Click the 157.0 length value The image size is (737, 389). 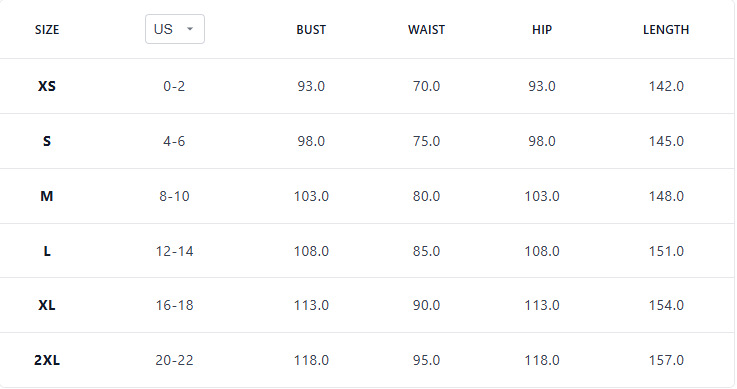[x=666, y=360]
